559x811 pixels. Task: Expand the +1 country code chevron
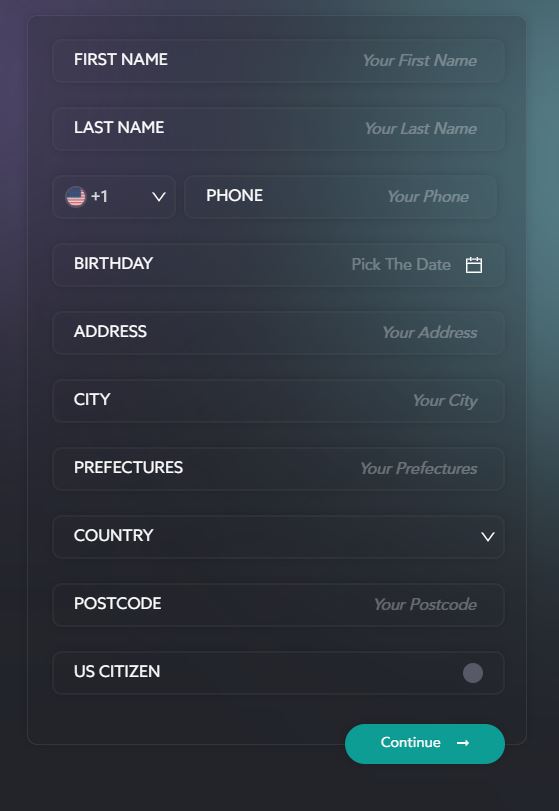[x=159, y=197]
